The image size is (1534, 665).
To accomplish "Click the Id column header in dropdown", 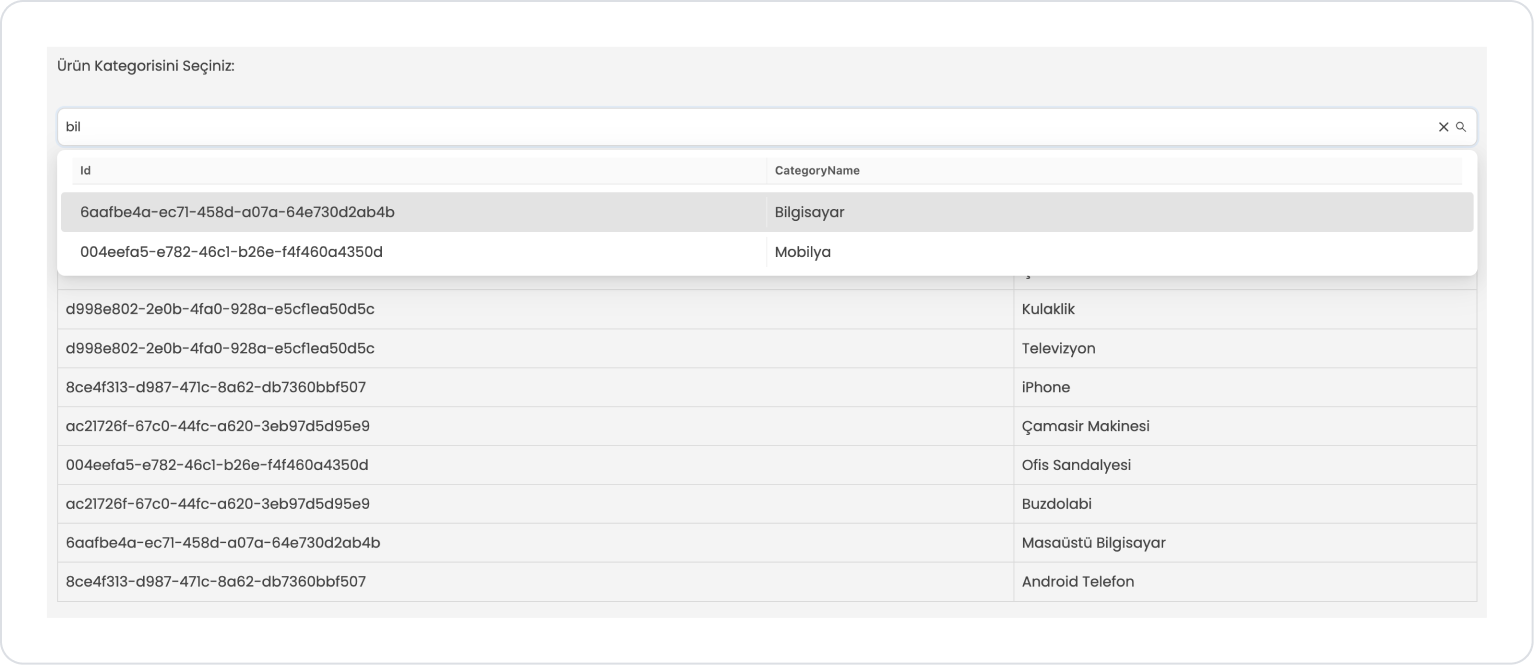I will click(86, 171).
